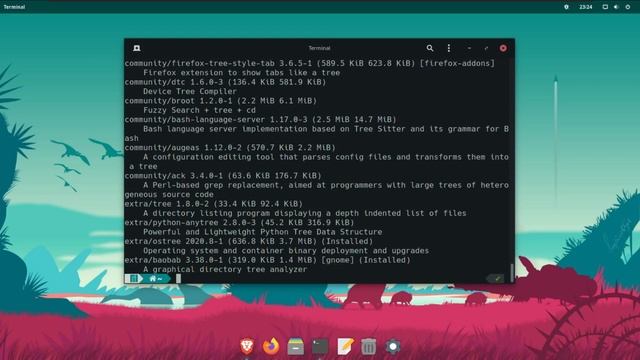Open Settings gear from the dock

[x=393, y=346]
